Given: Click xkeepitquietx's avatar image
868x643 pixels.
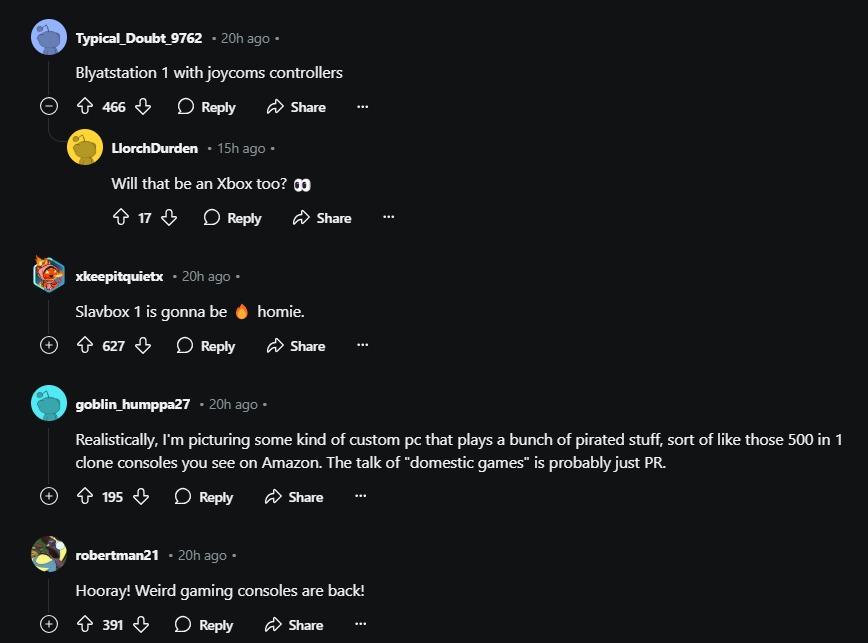Looking at the screenshot, I should (x=49, y=274).
